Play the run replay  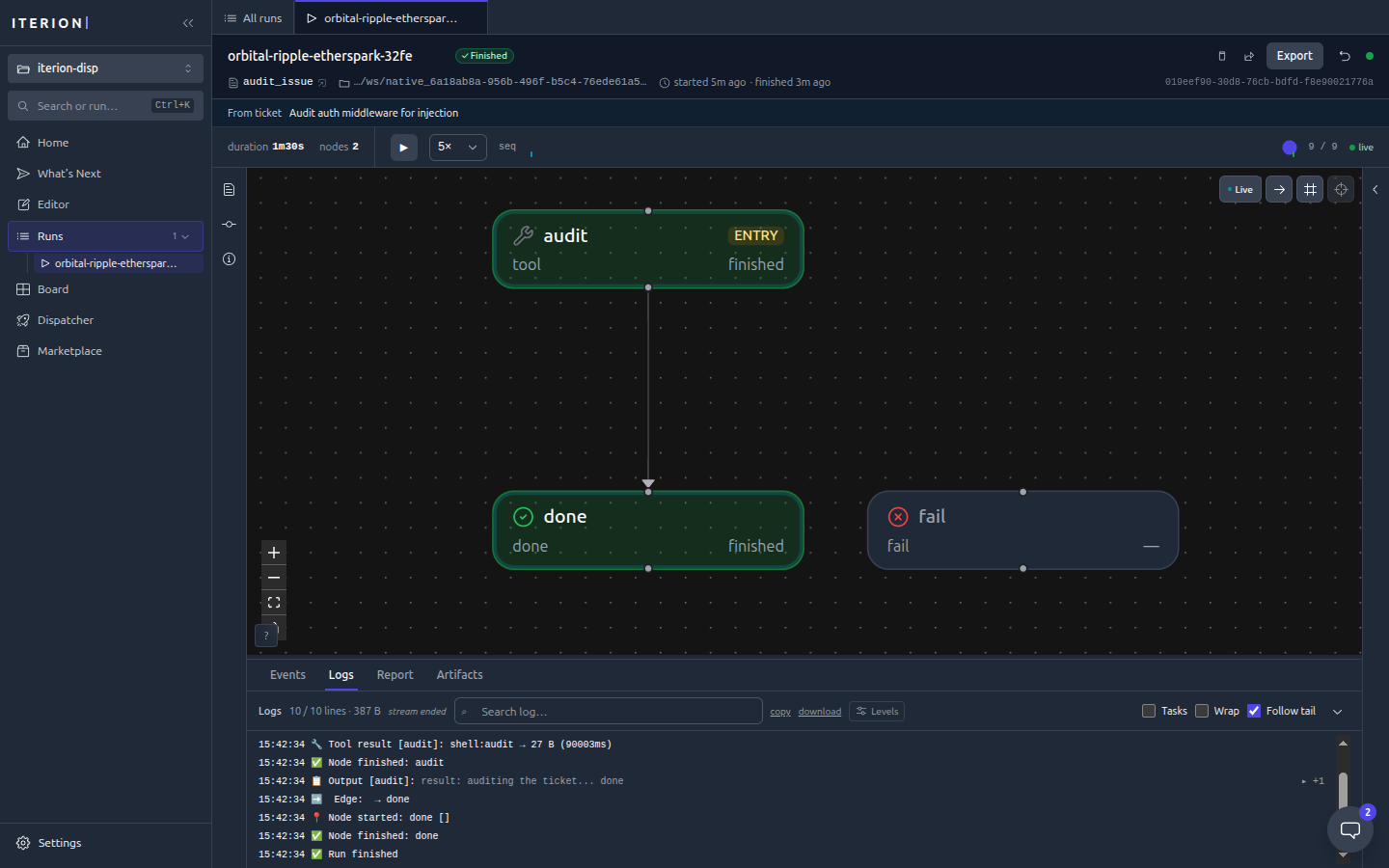pyautogui.click(x=404, y=148)
